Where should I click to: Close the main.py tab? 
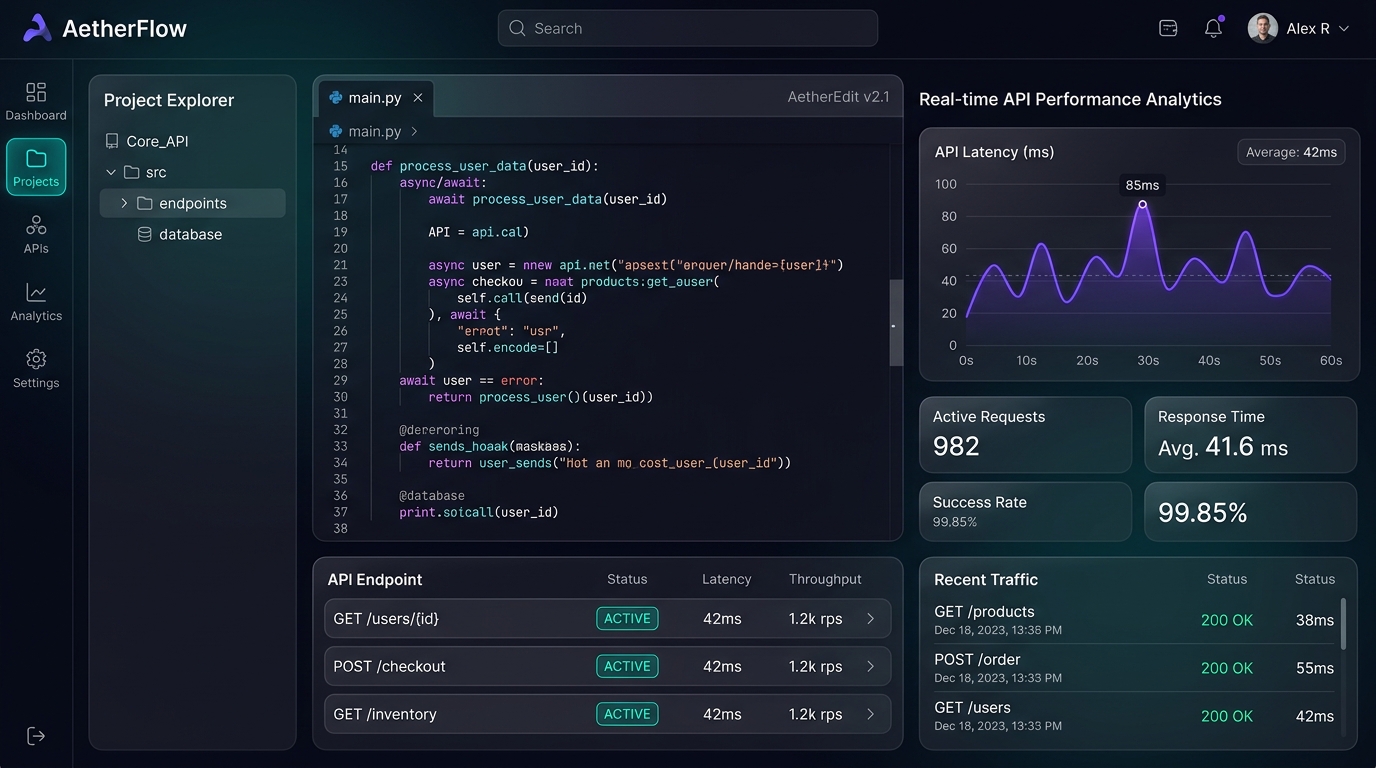(418, 98)
